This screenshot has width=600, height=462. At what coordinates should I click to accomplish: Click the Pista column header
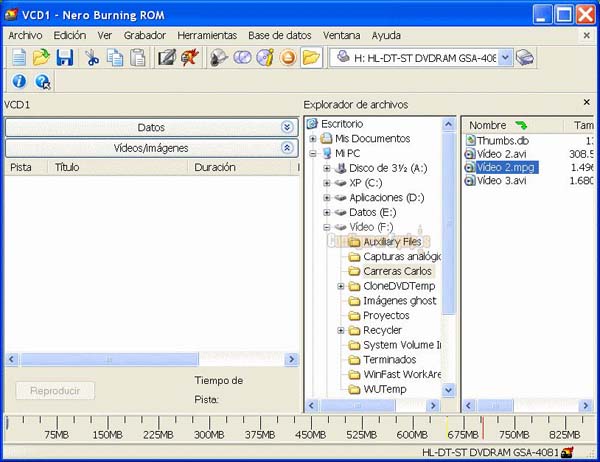click(26, 167)
